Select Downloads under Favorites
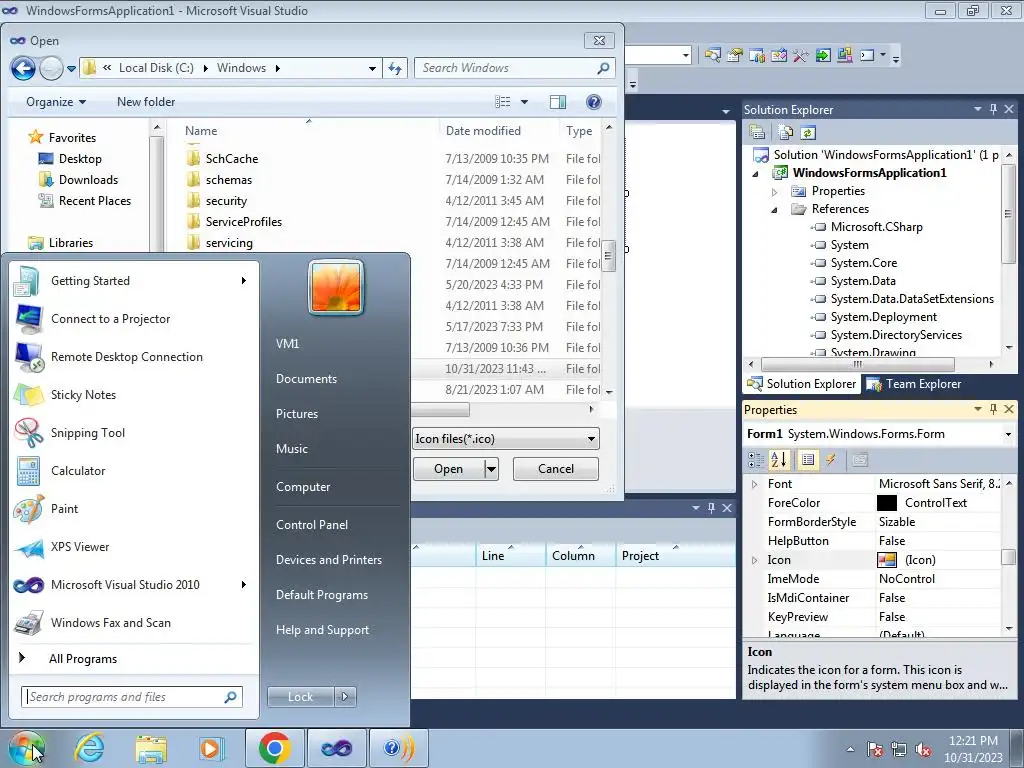Image resolution: width=1024 pixels, height=768 pixels. click(88, 180)
